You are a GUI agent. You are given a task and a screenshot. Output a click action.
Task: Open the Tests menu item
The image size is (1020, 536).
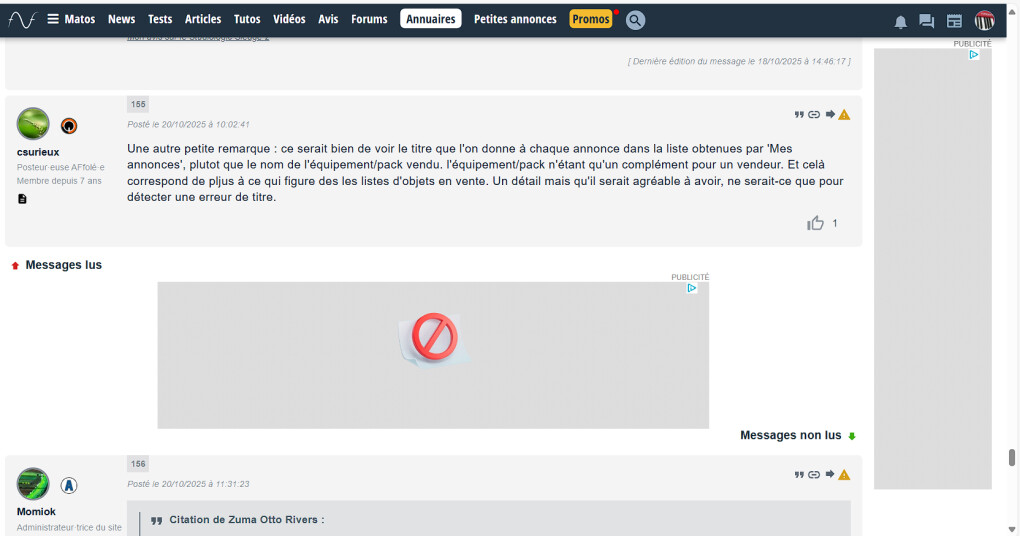(160, 20)
